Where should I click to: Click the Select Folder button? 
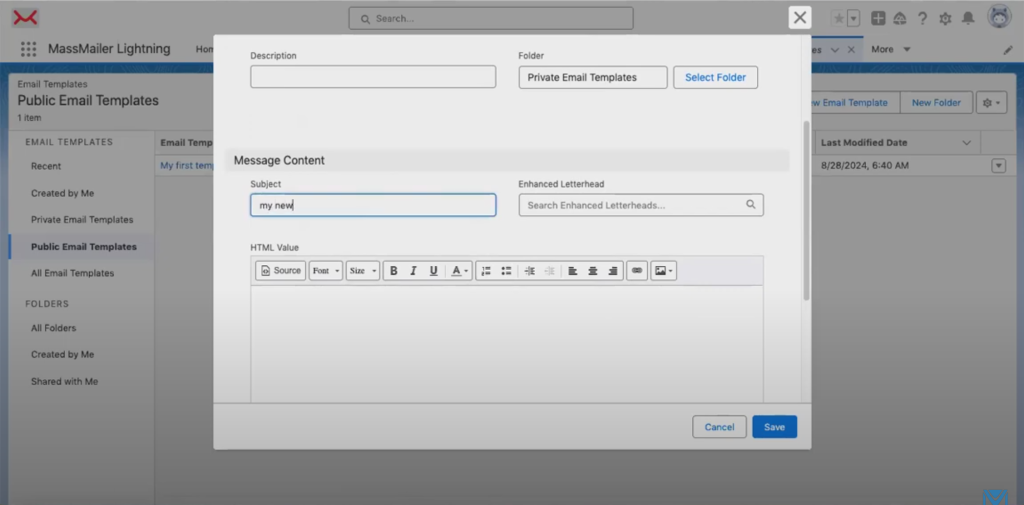(x=715, y=77)
